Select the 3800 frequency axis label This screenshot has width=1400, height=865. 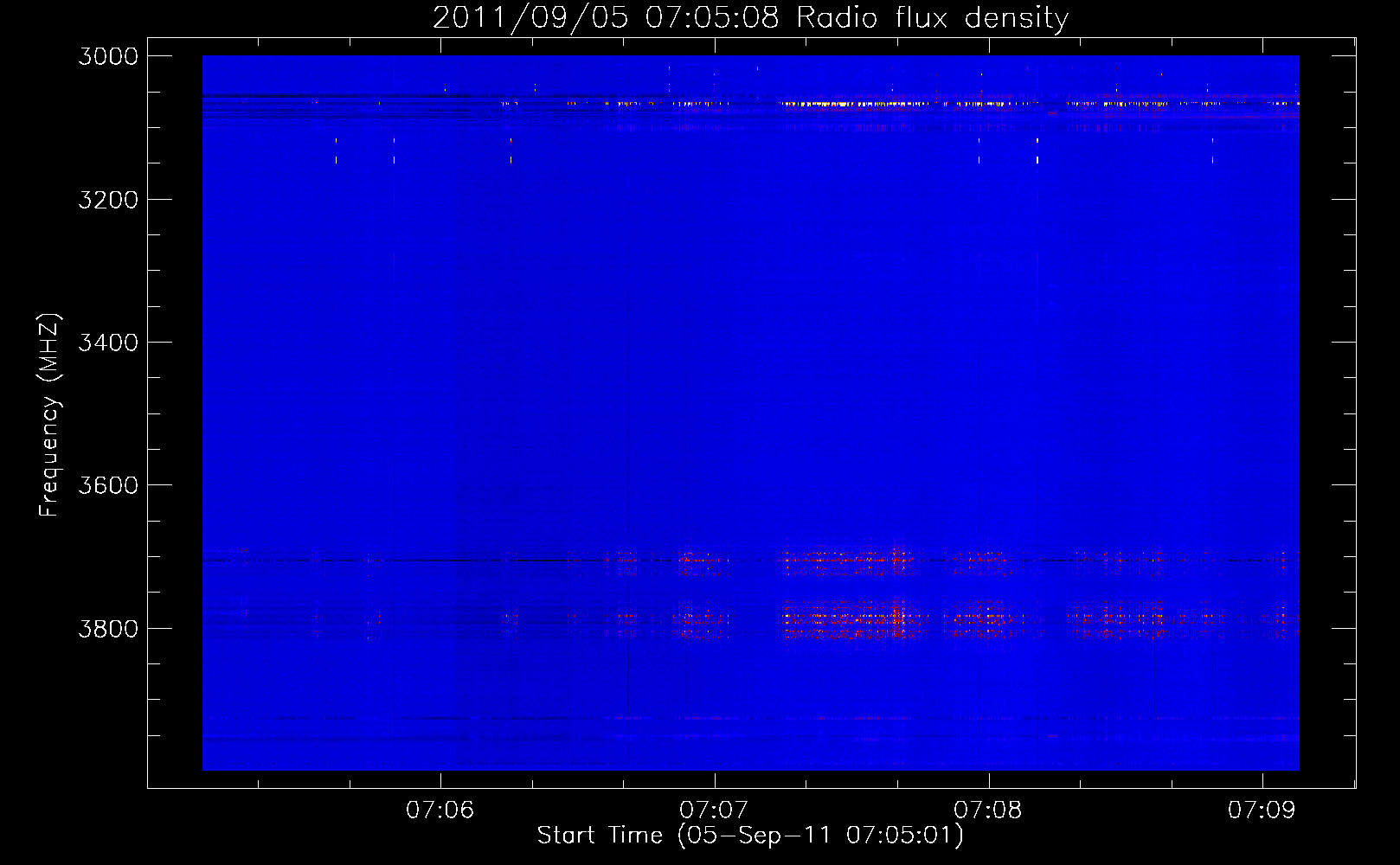click(x=108, y=628)
